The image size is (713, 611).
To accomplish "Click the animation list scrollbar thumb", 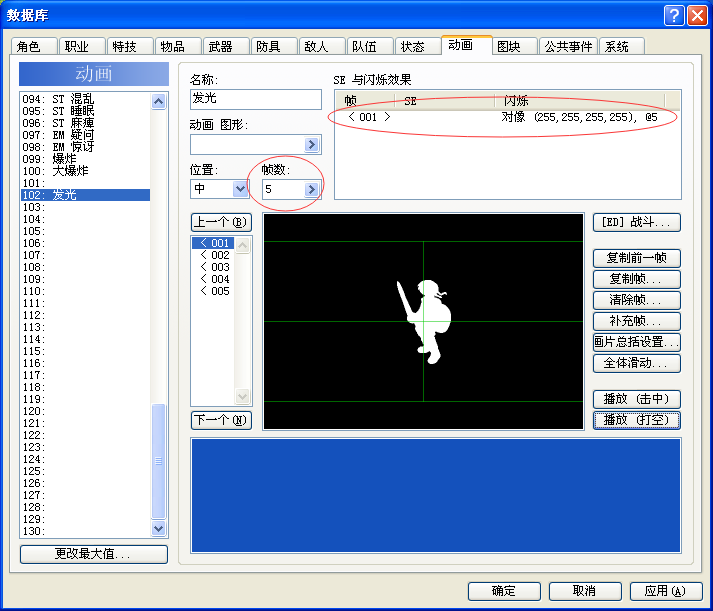I will 158,461.
